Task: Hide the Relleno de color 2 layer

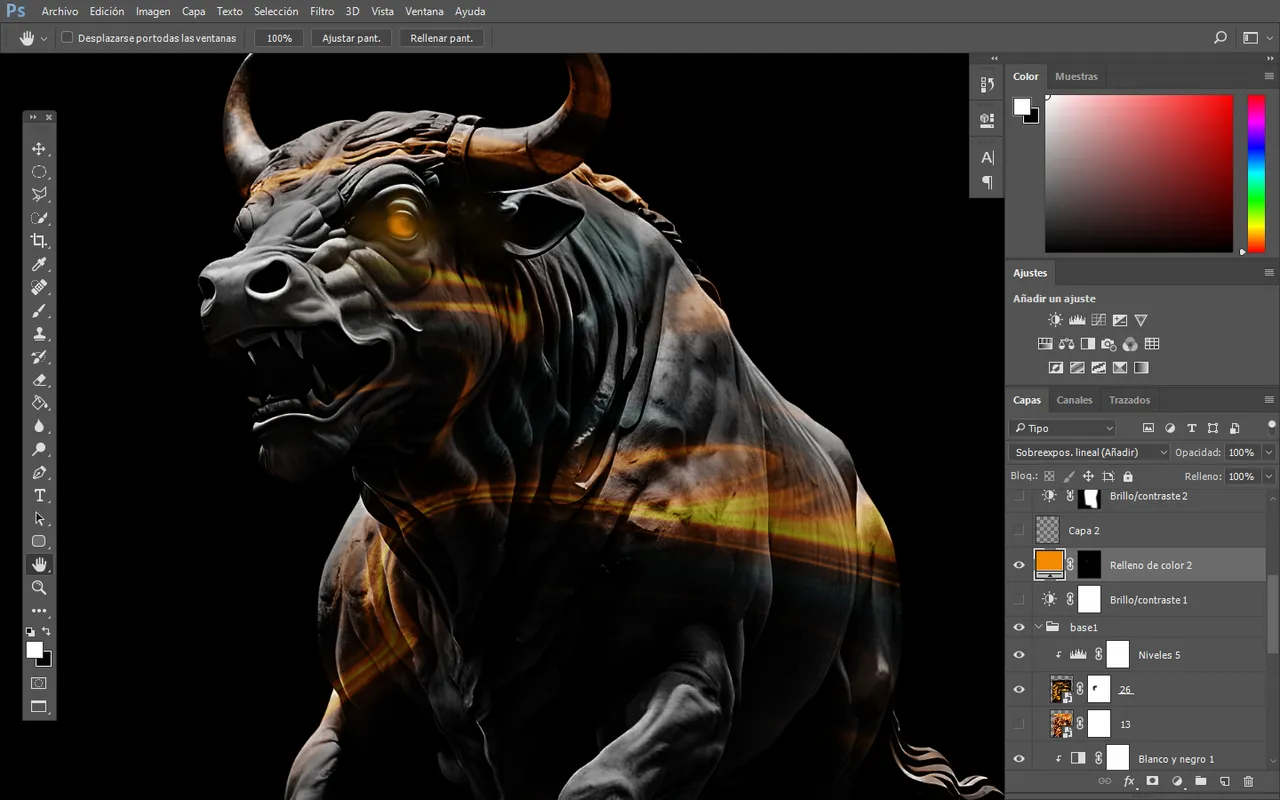Action: [x=1019, y=565]
